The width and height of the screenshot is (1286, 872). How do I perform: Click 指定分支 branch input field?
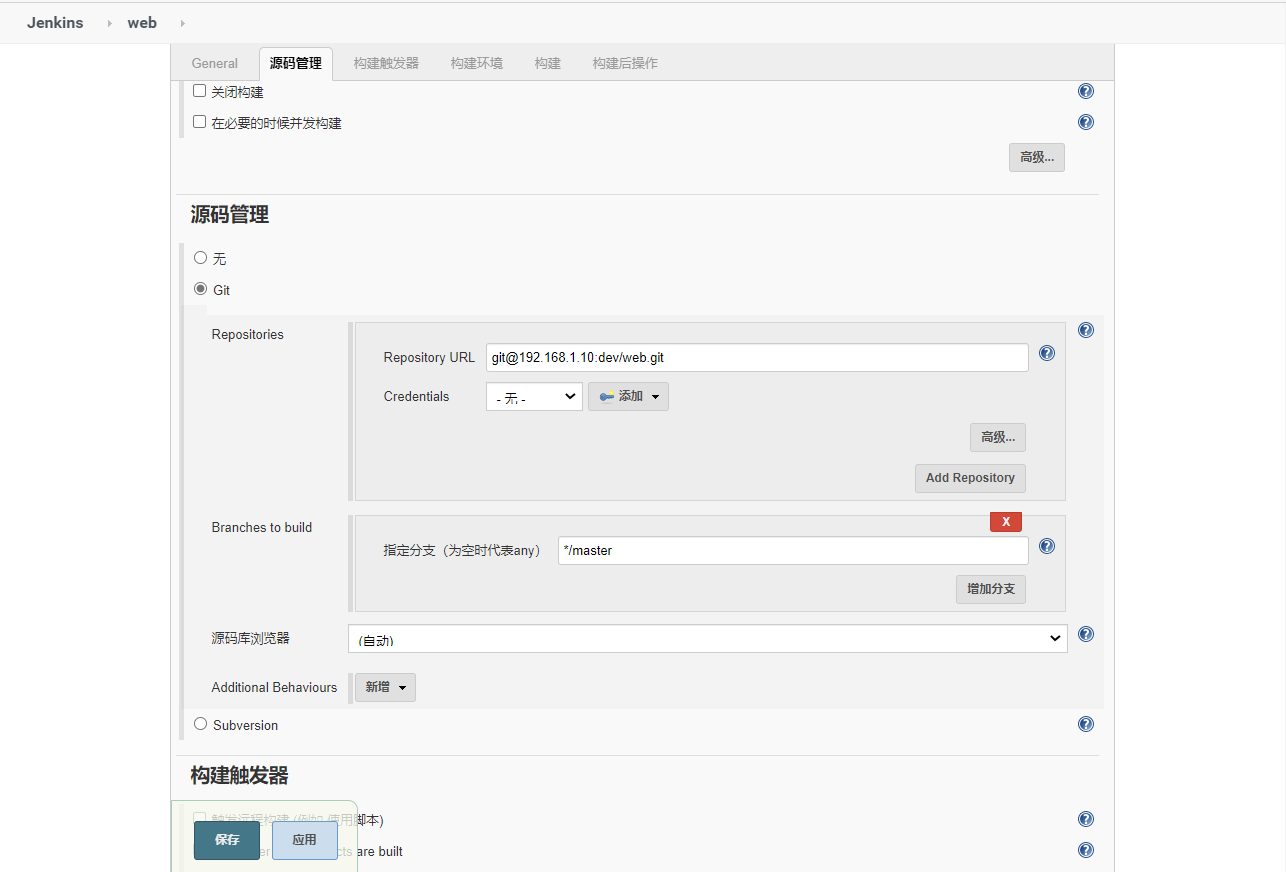coord(793,550)
